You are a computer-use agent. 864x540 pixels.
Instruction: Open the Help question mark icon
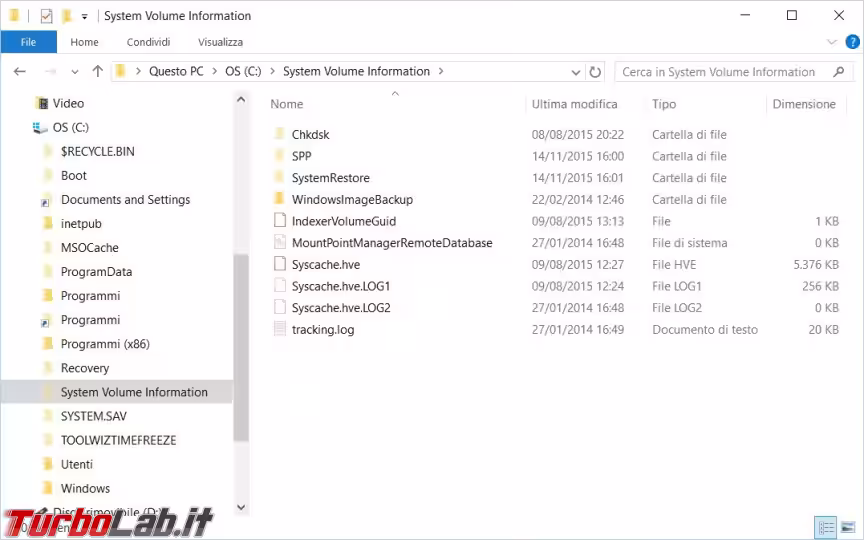[x=852, y=42]
